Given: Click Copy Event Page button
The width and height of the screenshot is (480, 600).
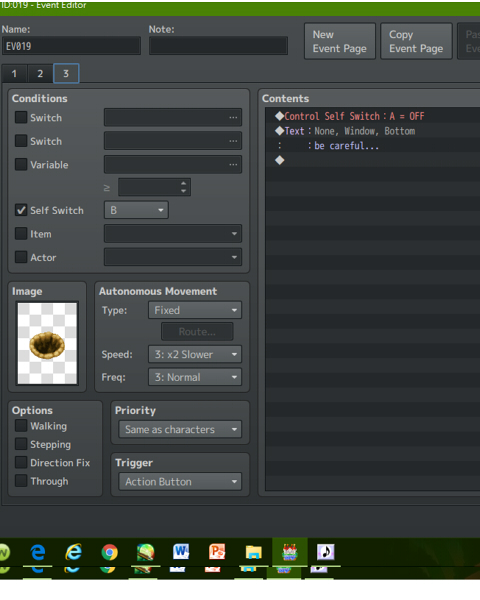Looking at the screenshot, I should click(x=416, y=41).
